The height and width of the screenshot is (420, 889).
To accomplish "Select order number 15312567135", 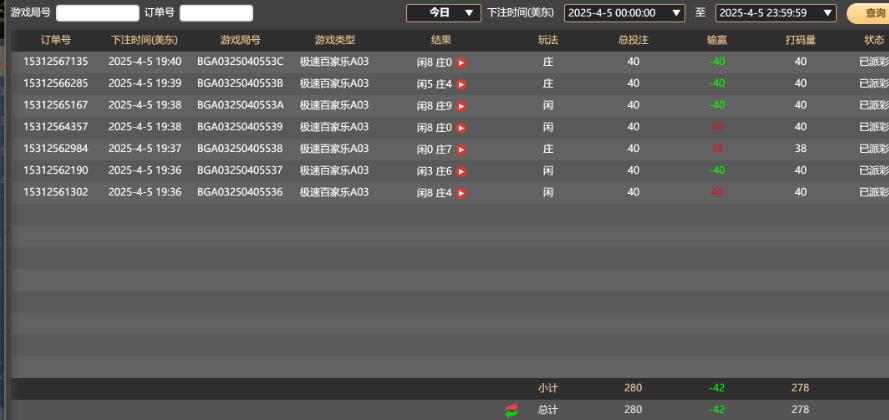I will [x=56, y=62].
